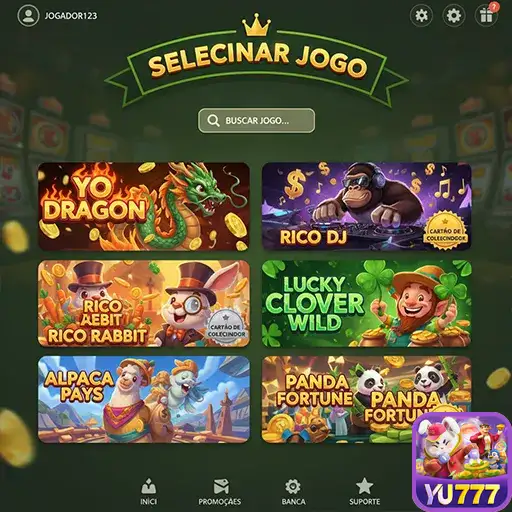This screenshot has height=512, width=512.
Task: Click the first settings gear icon
Action: (x=421, y=15)
